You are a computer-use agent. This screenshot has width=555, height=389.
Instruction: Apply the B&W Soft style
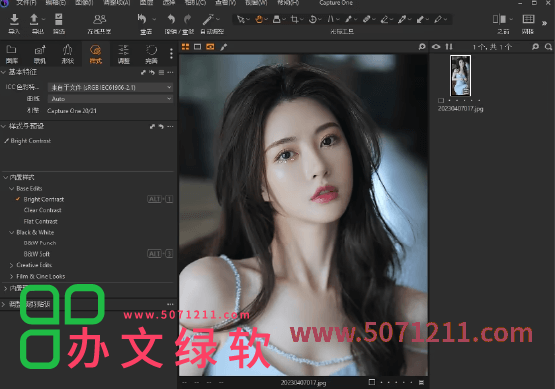36,254
